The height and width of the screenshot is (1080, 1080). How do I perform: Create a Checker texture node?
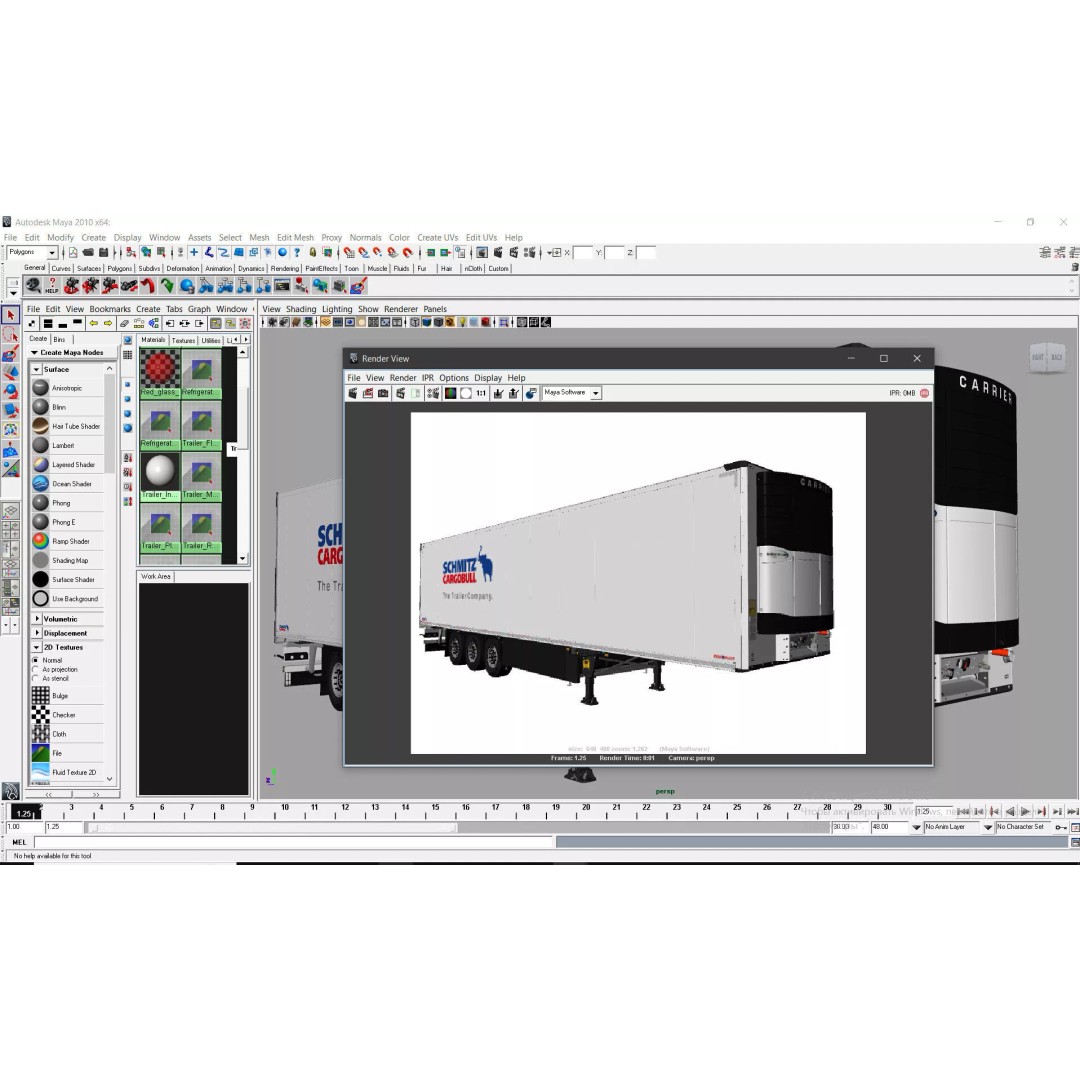[68, 715]
